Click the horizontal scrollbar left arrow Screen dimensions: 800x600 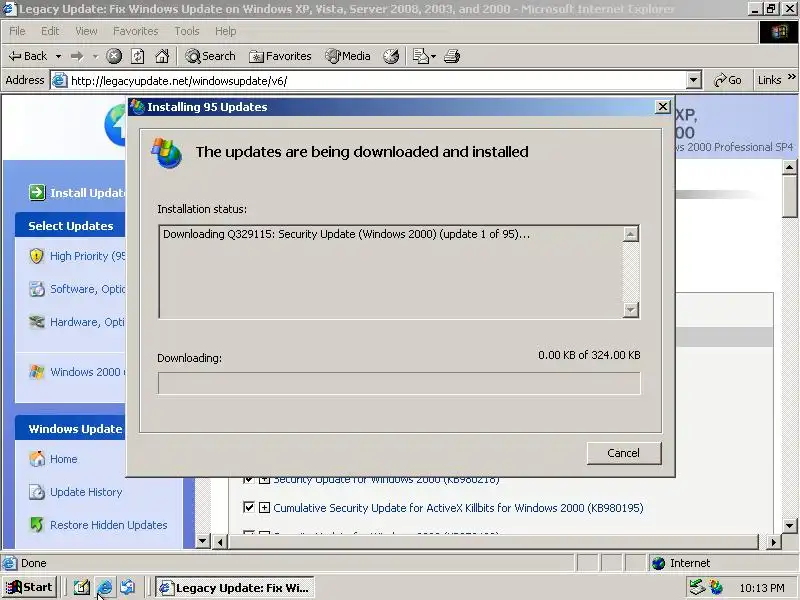point(220,542)
